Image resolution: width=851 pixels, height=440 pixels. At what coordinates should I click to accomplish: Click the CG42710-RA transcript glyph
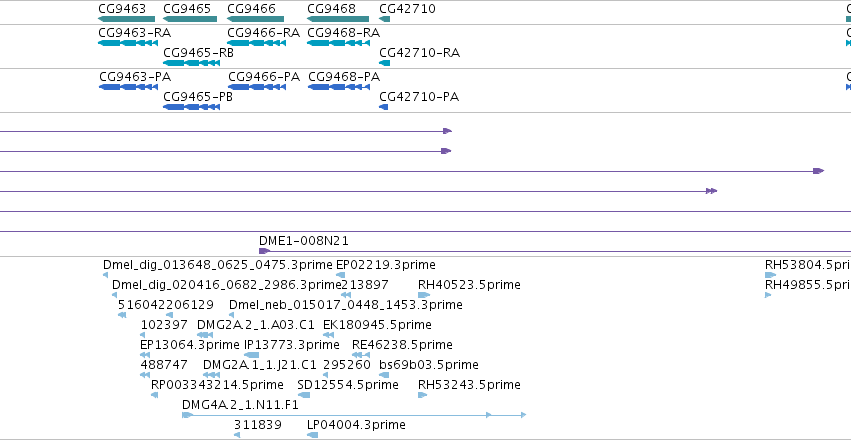point(384,63)
